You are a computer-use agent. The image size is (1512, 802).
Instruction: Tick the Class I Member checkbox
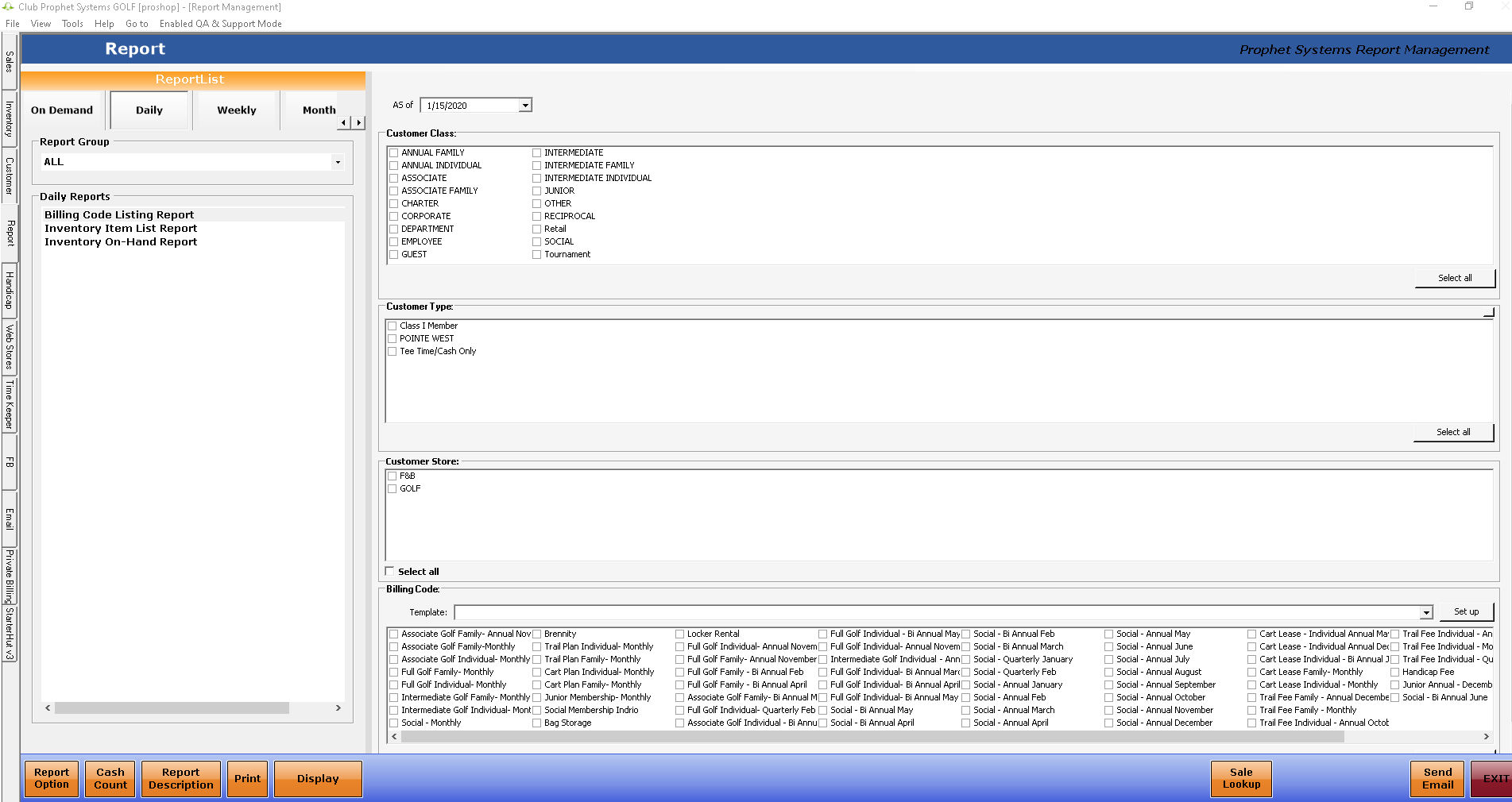(393, 326)
